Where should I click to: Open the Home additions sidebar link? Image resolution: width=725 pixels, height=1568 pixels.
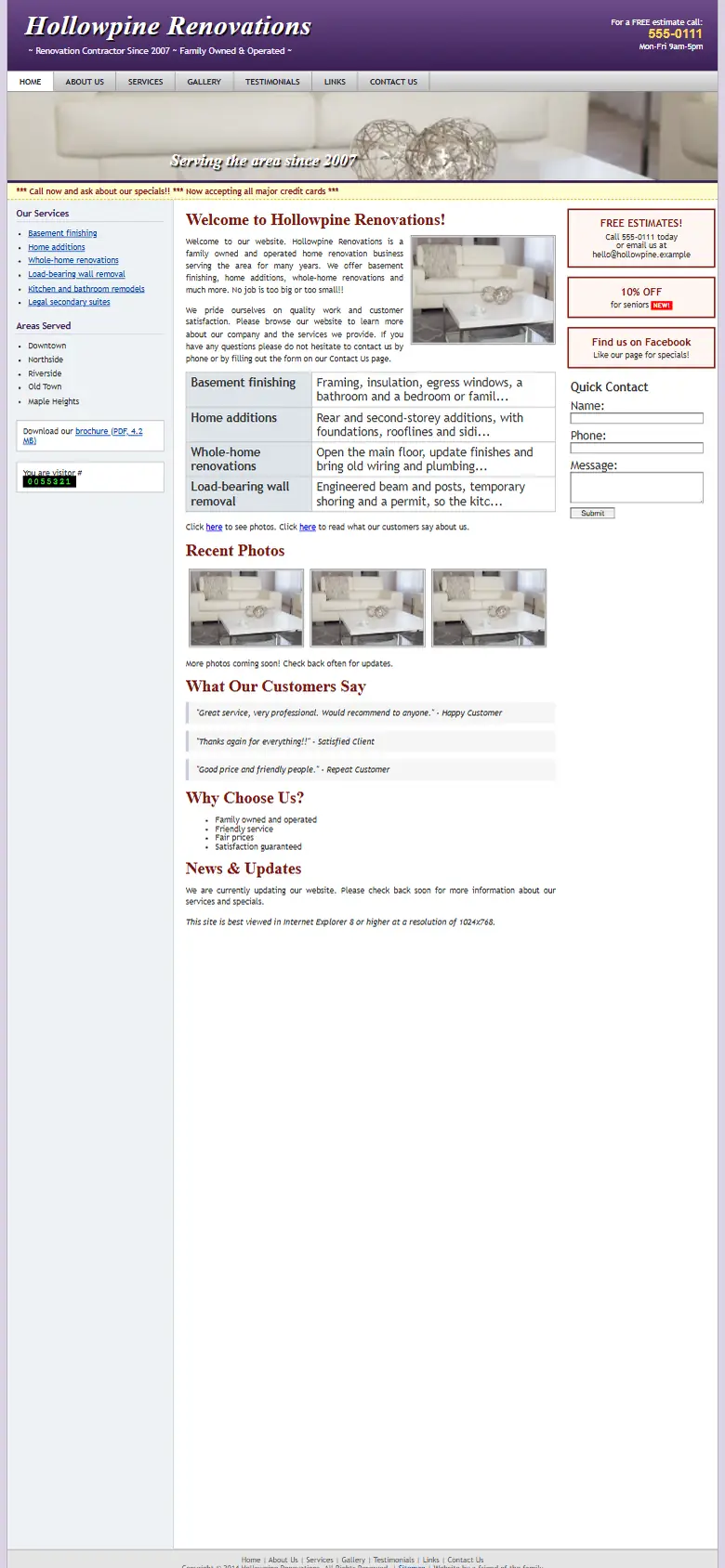coord(57,247)
